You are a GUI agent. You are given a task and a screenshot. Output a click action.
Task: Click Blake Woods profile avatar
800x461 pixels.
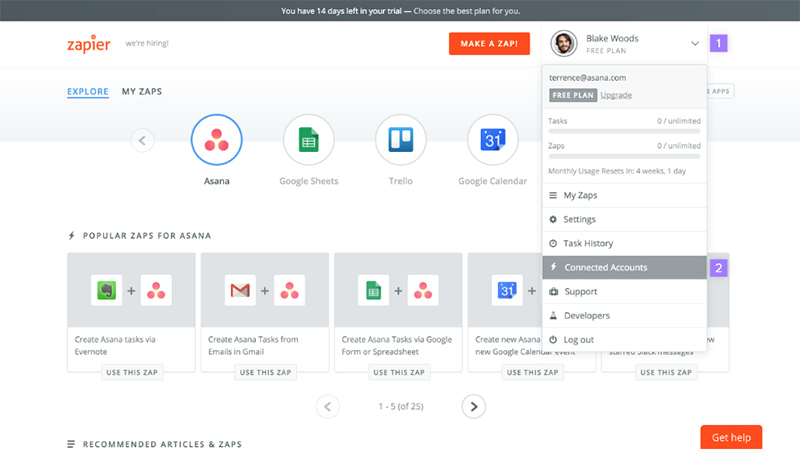click(565, 44)
